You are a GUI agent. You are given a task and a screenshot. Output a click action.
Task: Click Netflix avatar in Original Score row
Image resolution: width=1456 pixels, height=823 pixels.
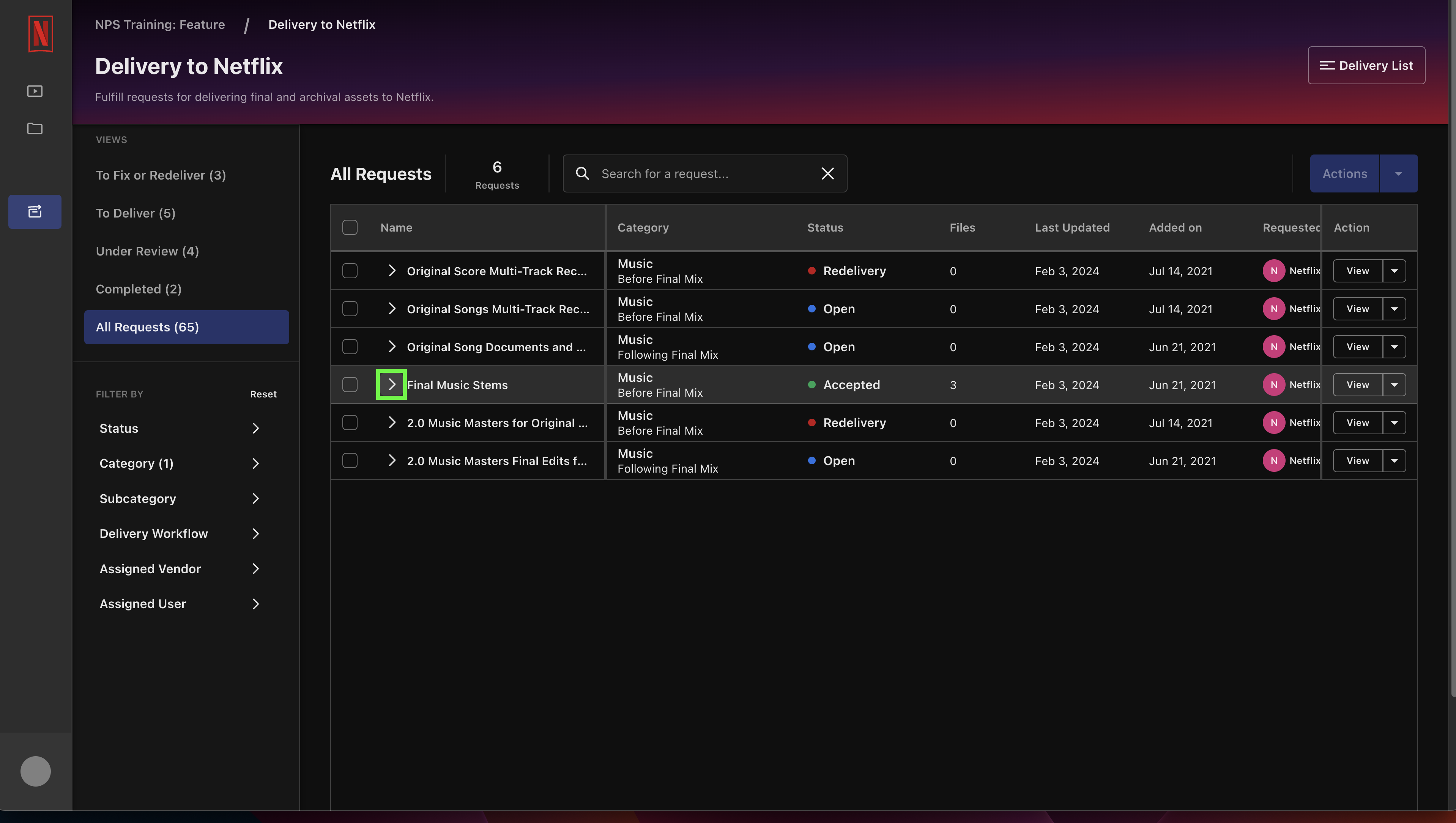pos(1273,271)
